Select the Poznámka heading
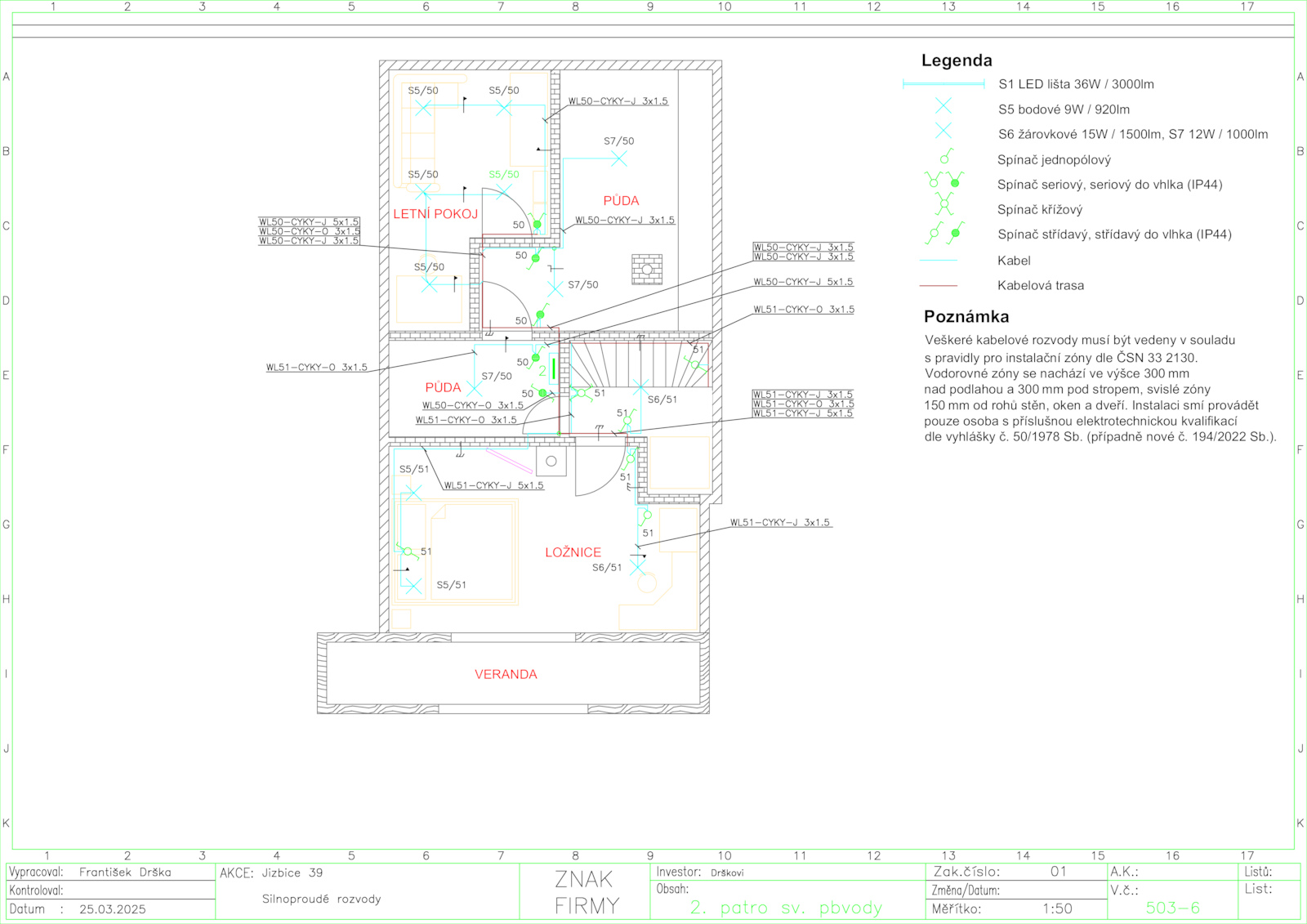The width and height of the screenshot is (1307, 924). point(966,317)
